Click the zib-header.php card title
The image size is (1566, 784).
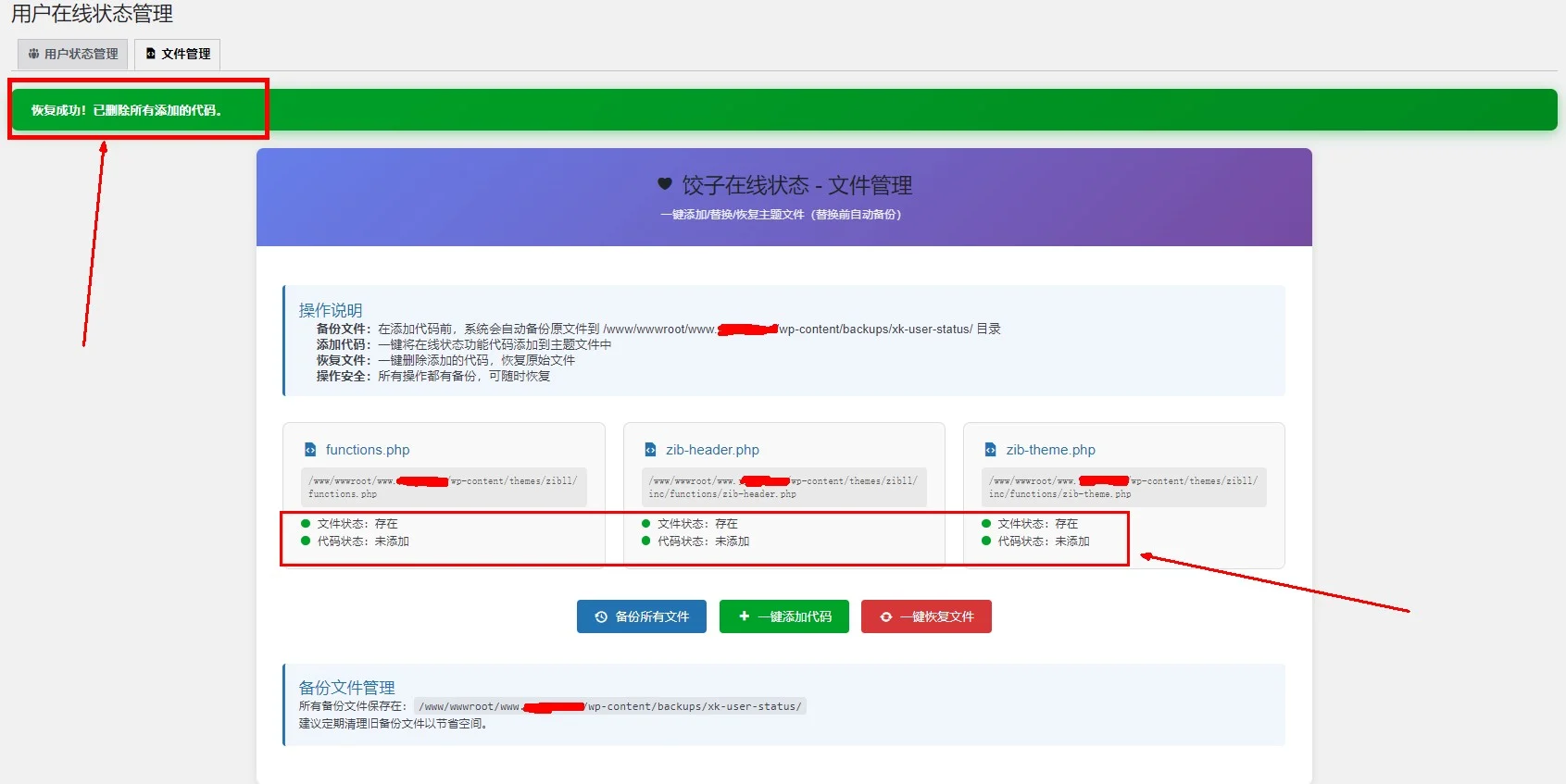tap(712, 450)
